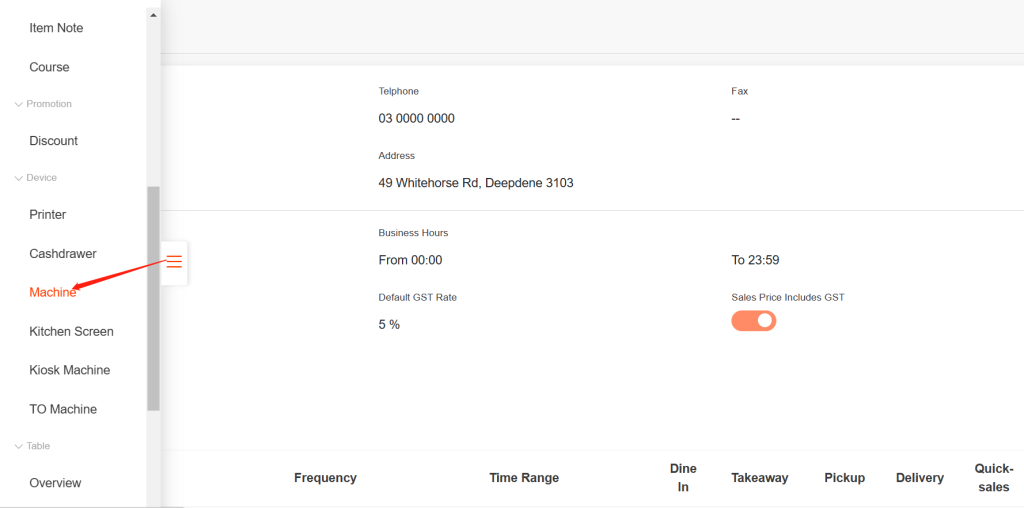Open Item Note in sidebar
This screenshot has height=508, width=1024.
click(x=56, y=28)
